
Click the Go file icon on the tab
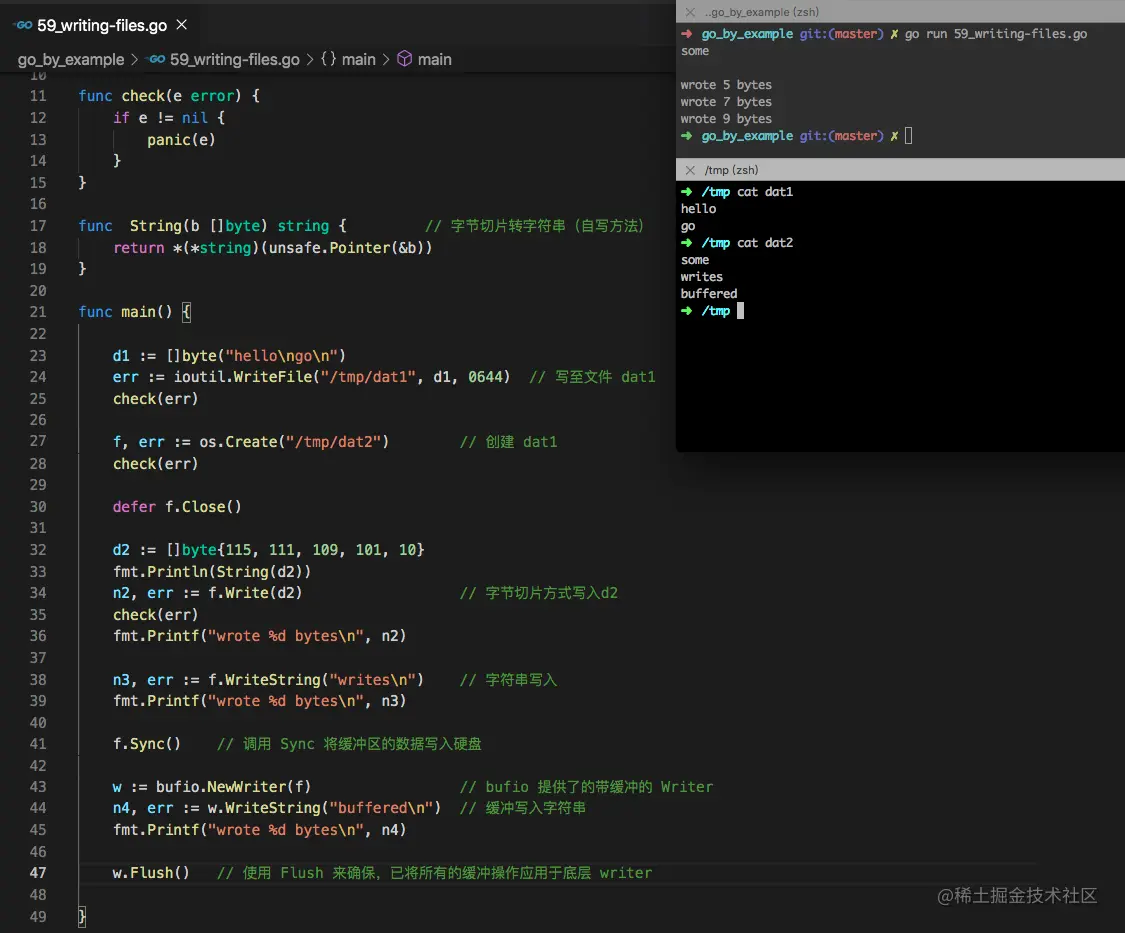23,26
